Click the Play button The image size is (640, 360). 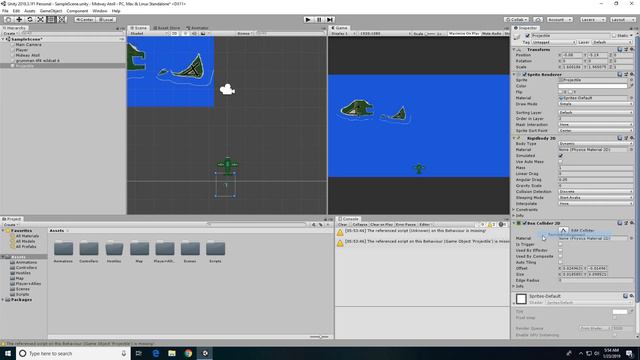click(x=308, y=20)
